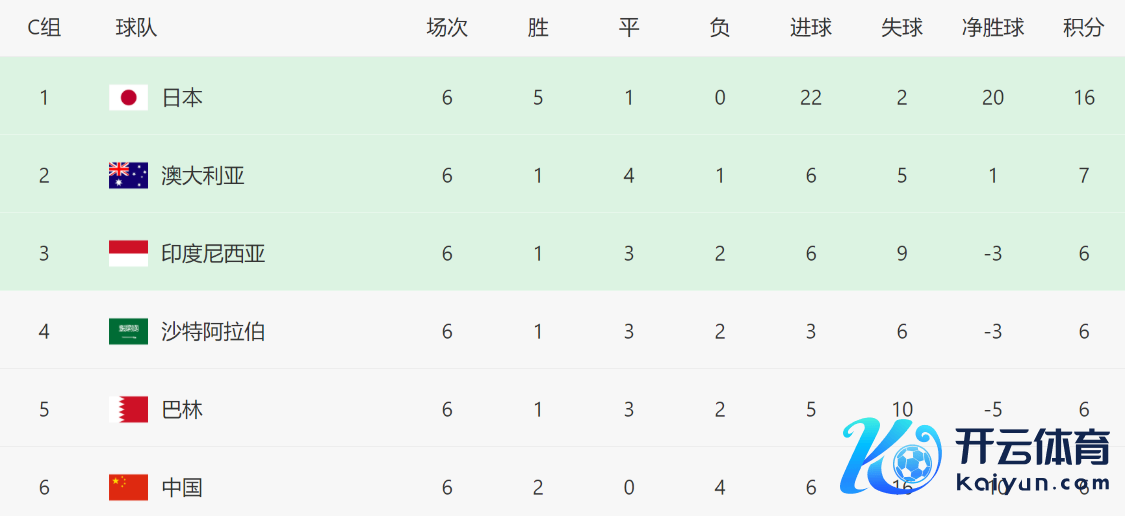
Task: Click the 中国 team name
Action: (x=182, y=487)
